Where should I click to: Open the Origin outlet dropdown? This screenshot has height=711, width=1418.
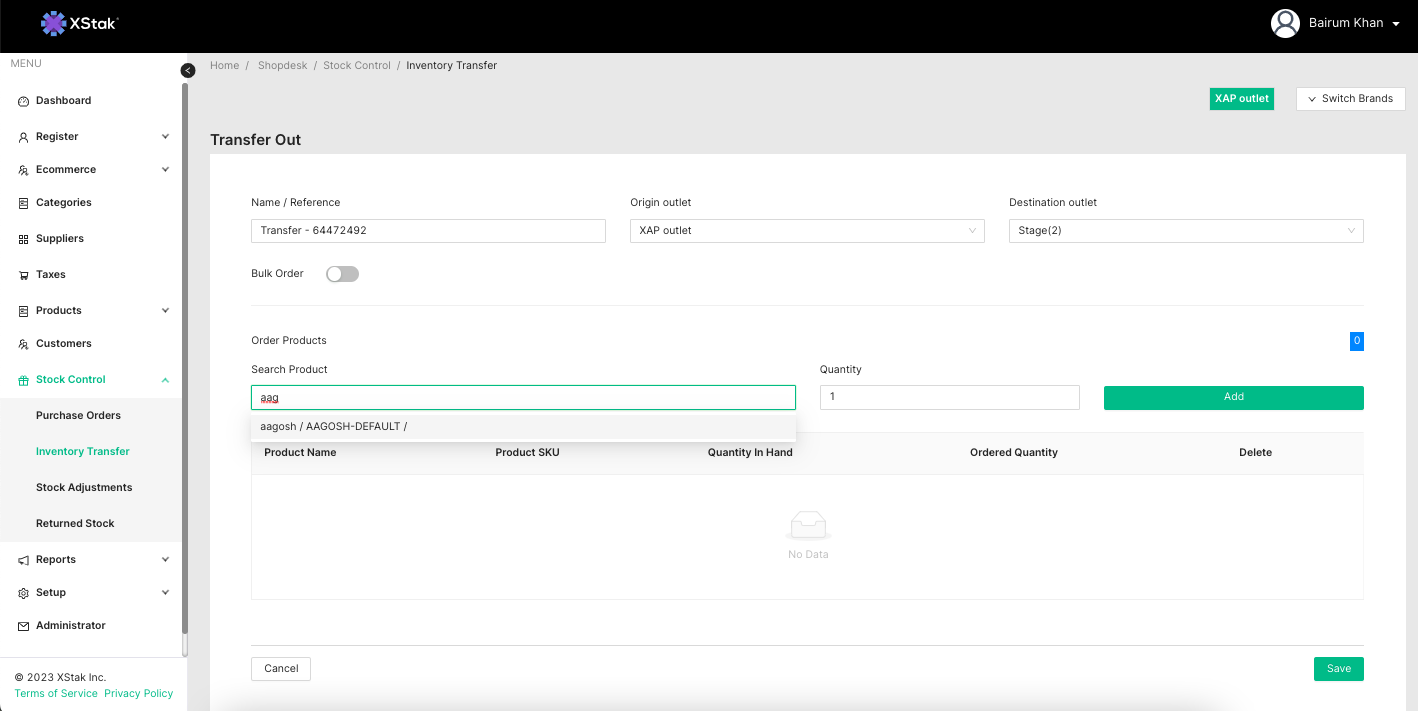(x=806, y=231)
